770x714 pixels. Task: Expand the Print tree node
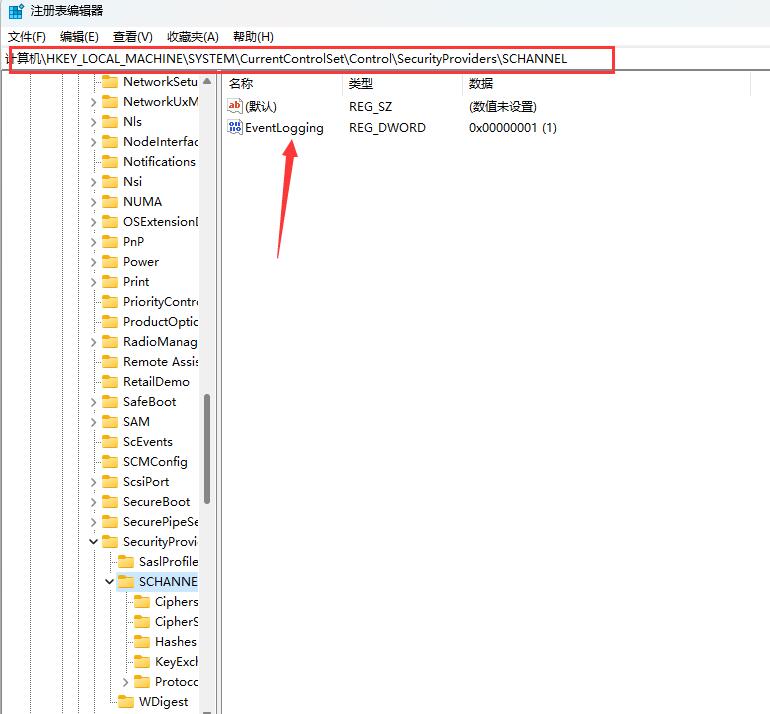pyautogui.click(x=93, y=282)
